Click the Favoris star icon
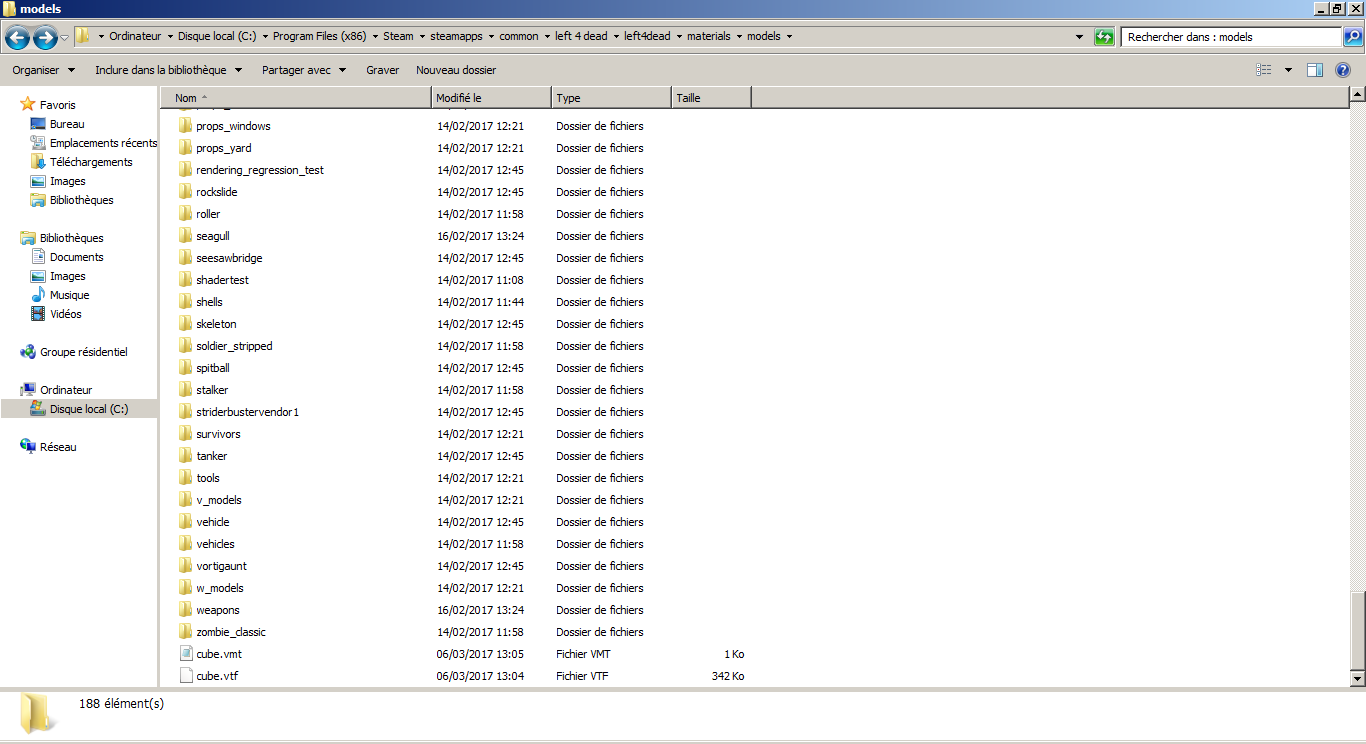This screenshot has height=744, width=1366. coord(28,105)
